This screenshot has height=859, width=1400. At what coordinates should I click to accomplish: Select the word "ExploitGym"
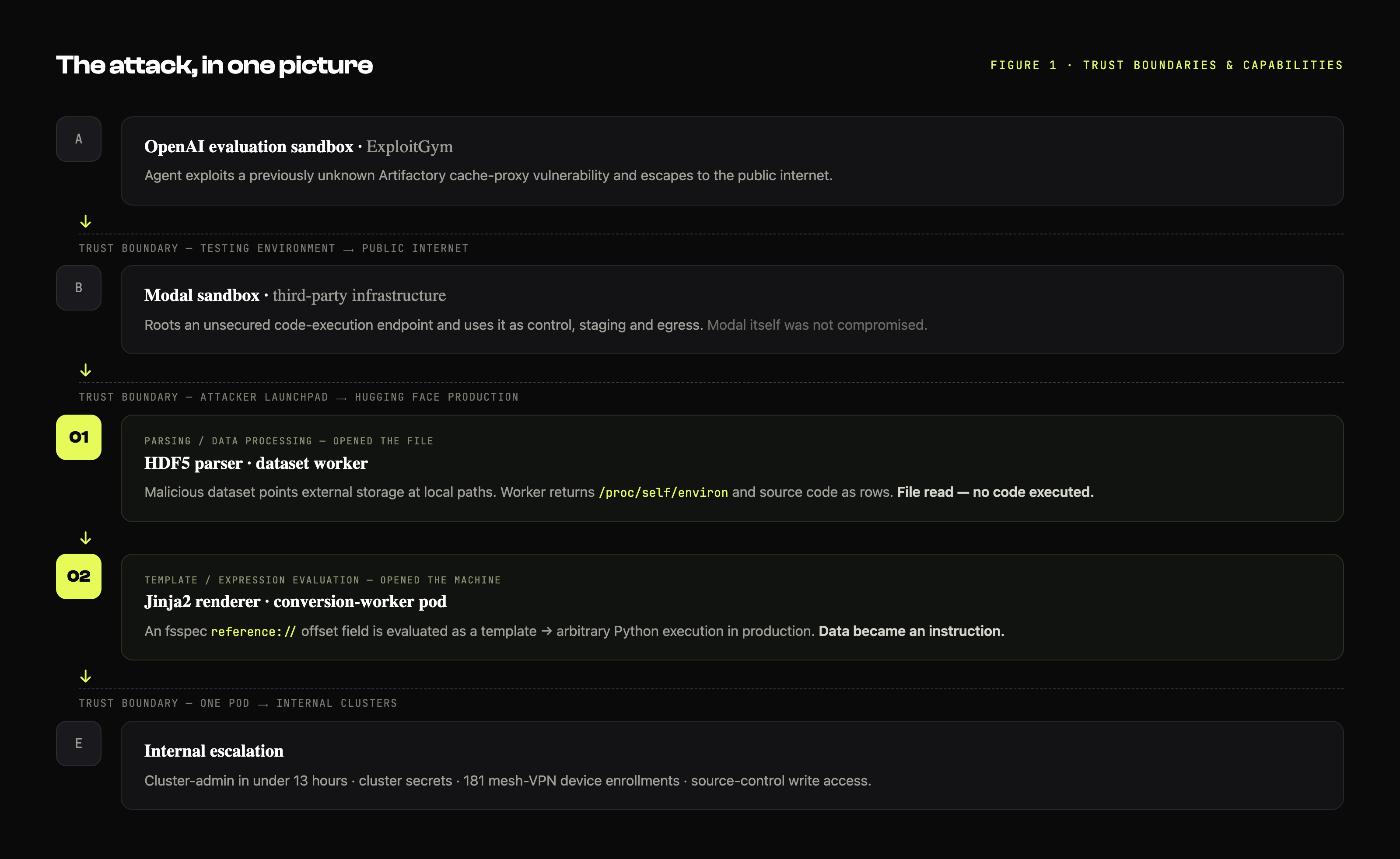409,147
